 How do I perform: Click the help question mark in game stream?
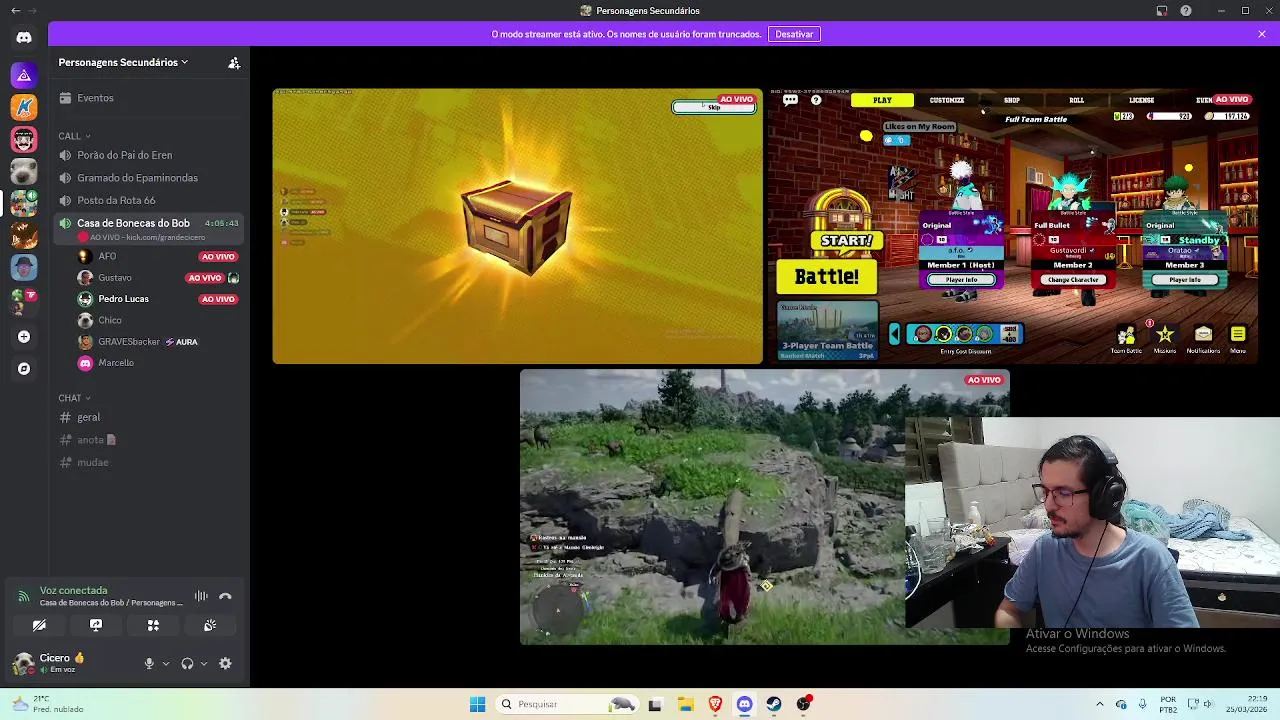pos(816,100)
